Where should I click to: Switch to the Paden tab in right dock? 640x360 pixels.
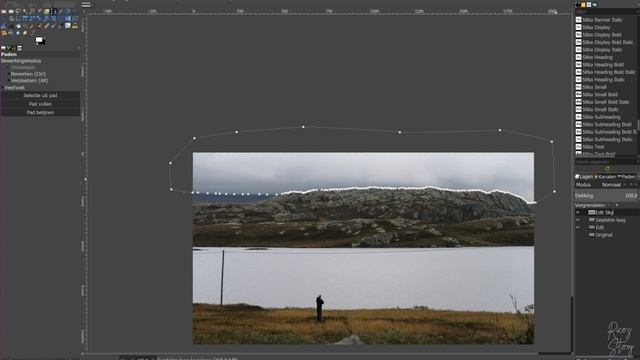point(626,177)
